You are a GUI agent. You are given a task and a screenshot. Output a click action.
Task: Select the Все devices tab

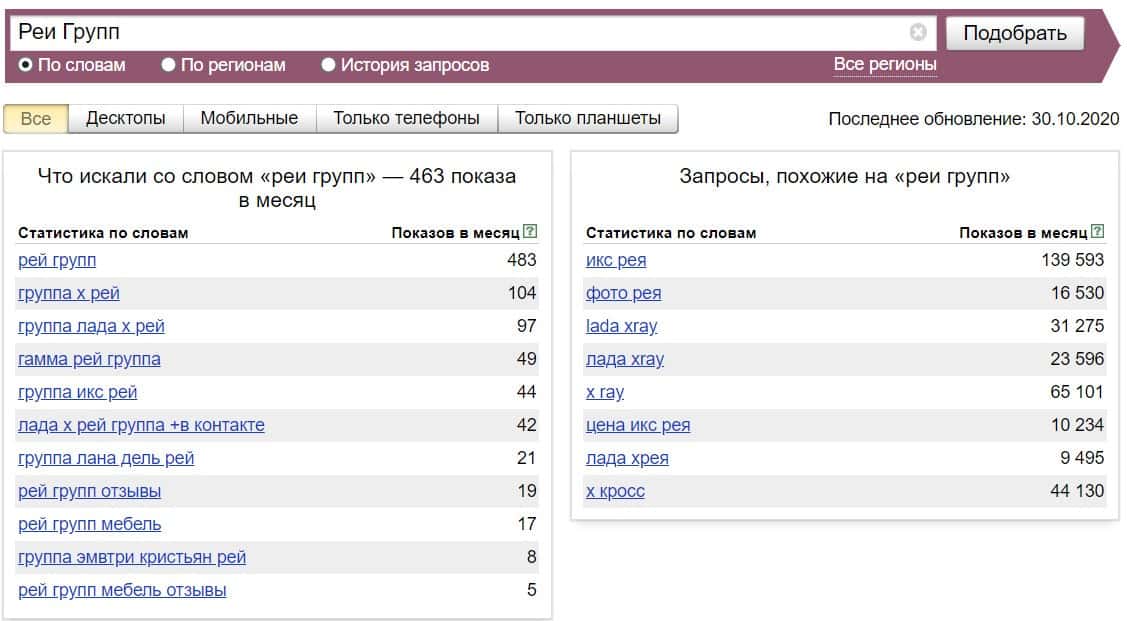pos(35,118)
